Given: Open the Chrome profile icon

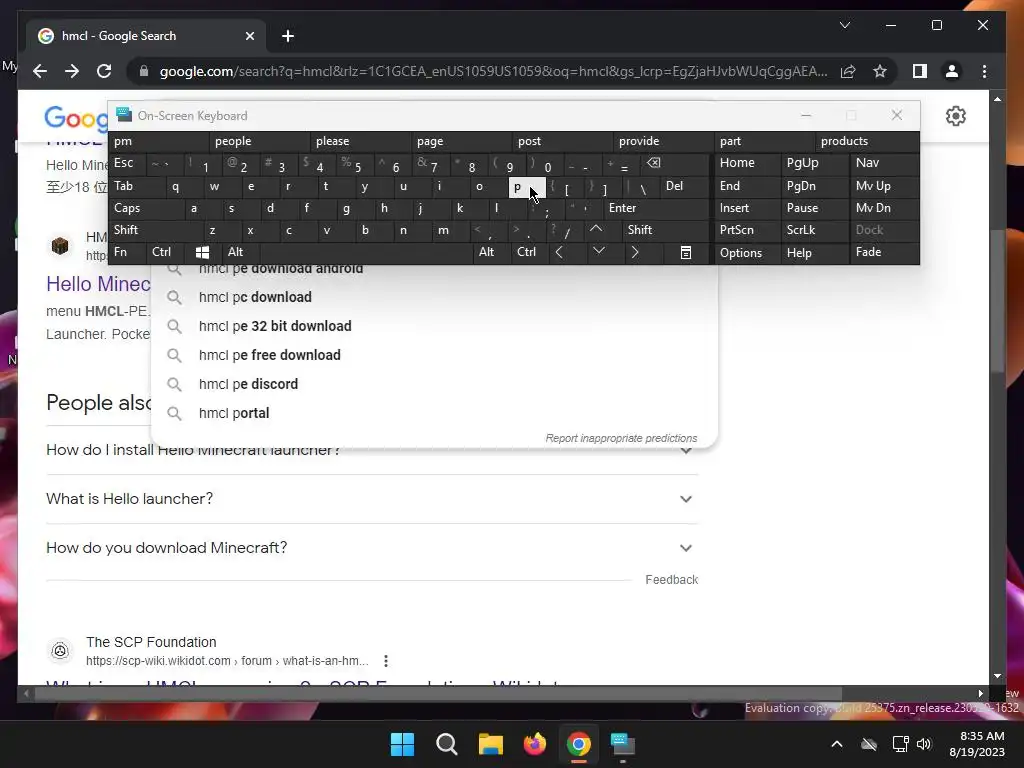Looking at the screenshot, I should coord(952,71).
